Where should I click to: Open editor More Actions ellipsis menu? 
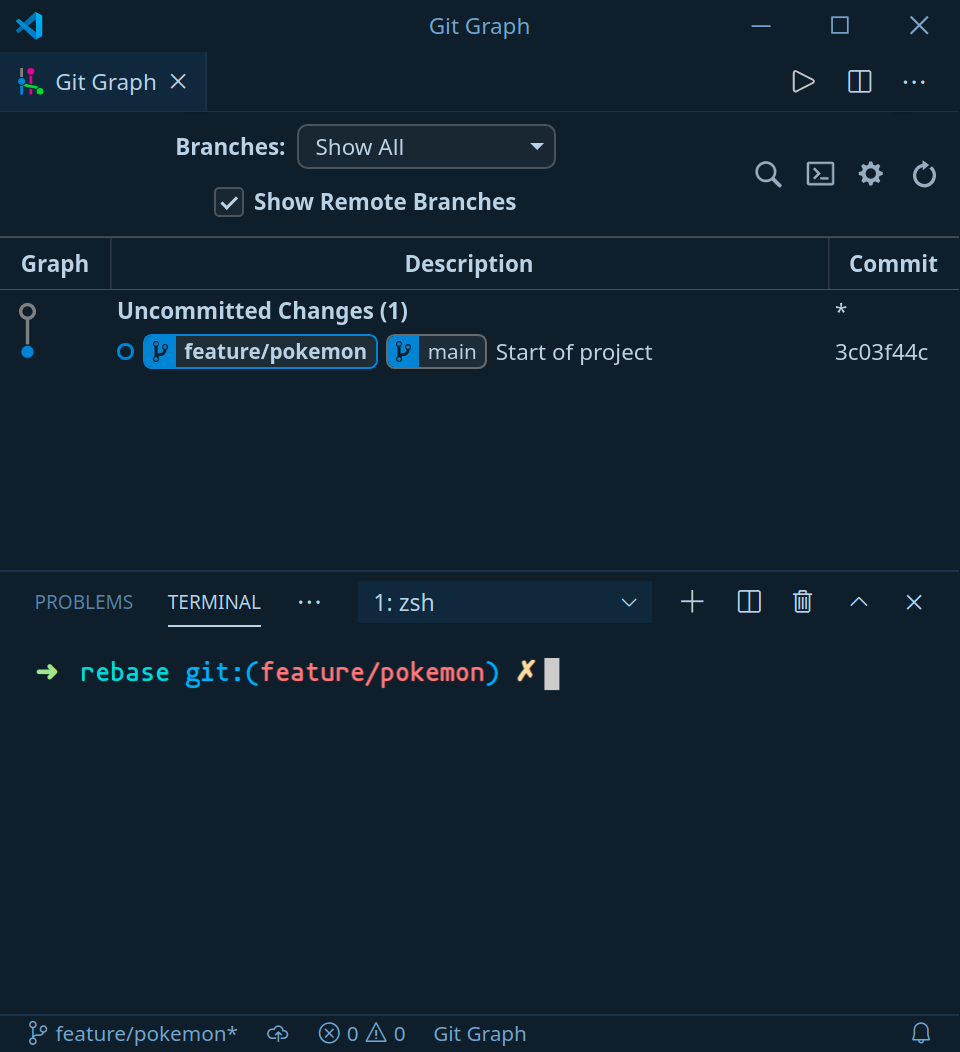coord(914,82)
